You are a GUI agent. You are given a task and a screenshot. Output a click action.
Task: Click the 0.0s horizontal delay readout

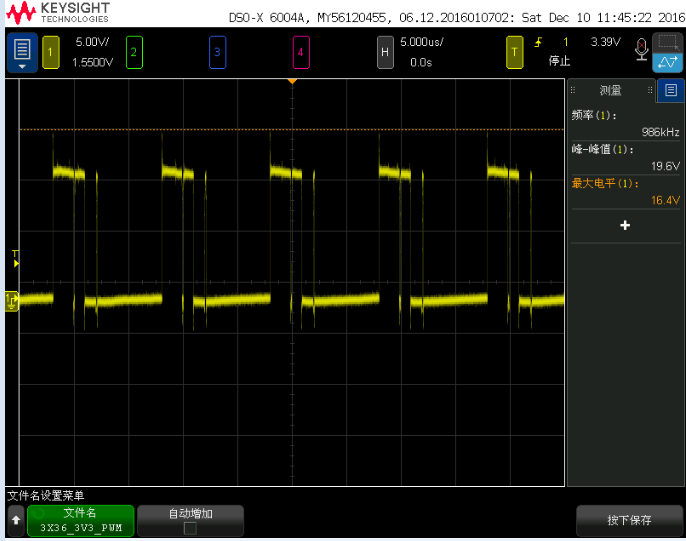point(421,63)
